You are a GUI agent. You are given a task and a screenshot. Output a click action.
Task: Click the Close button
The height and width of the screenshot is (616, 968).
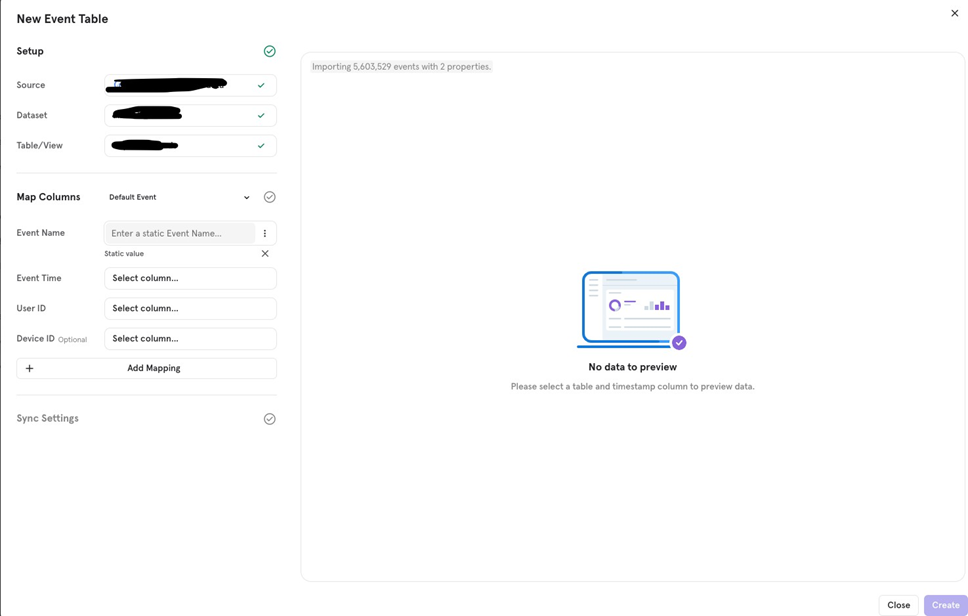point(898,604)
